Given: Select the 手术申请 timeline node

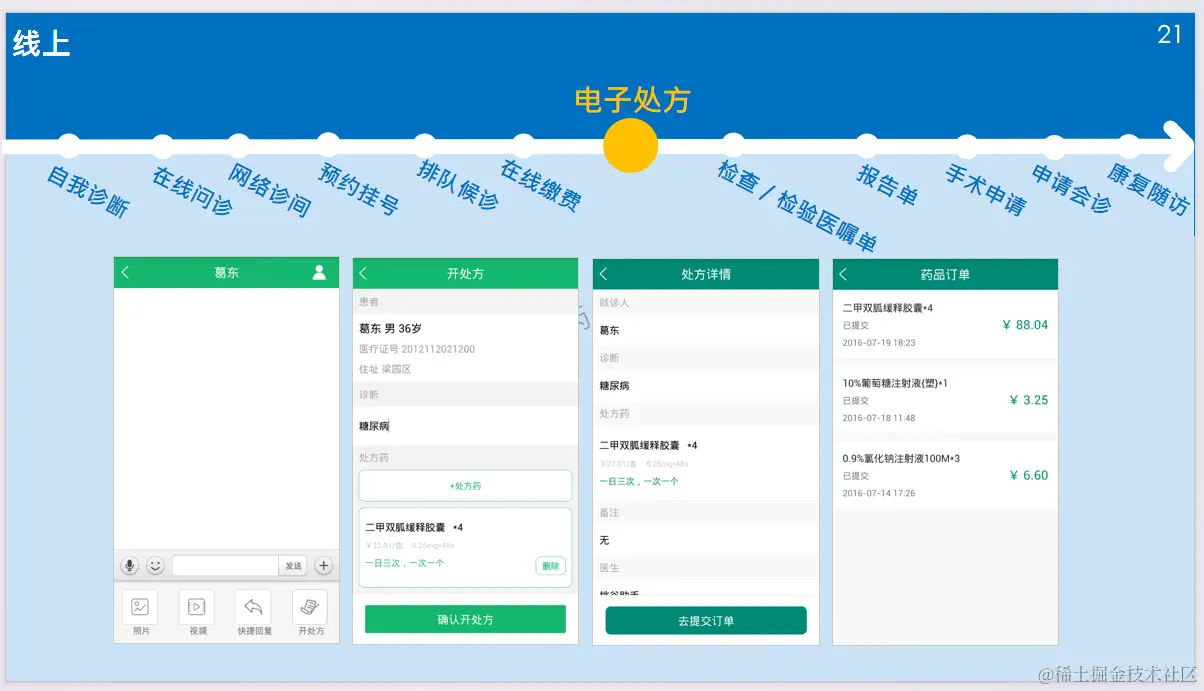Looking at the screenshot, I should [966, 146].
